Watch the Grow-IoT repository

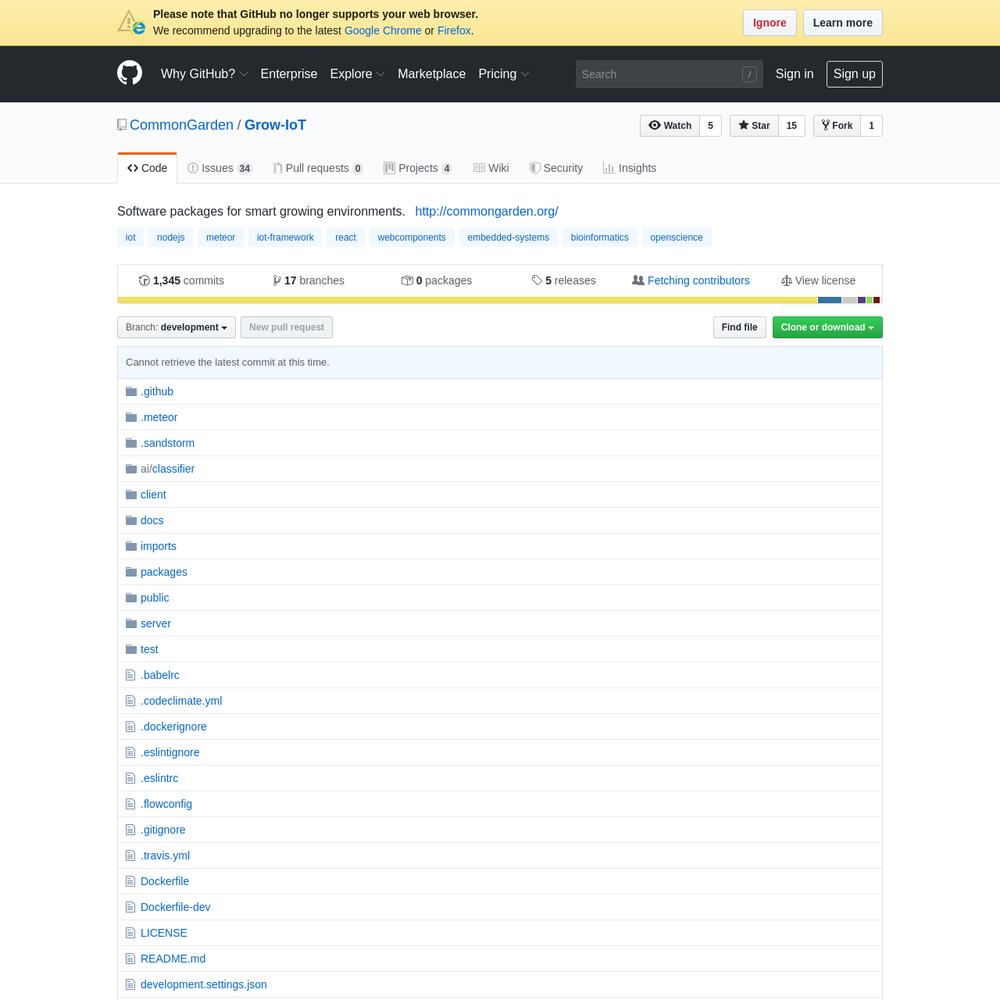[670, 126]
